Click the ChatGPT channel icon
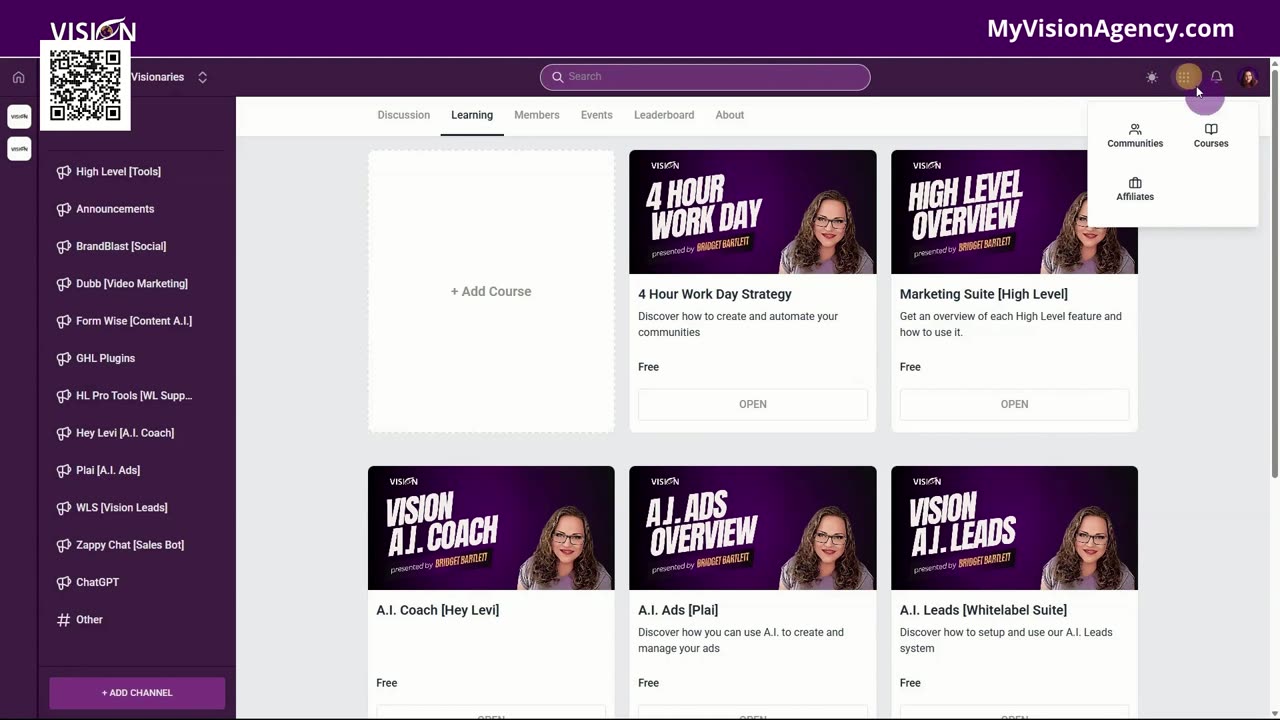The width and height of the screenshot is (1280, 720). [64, 582]
